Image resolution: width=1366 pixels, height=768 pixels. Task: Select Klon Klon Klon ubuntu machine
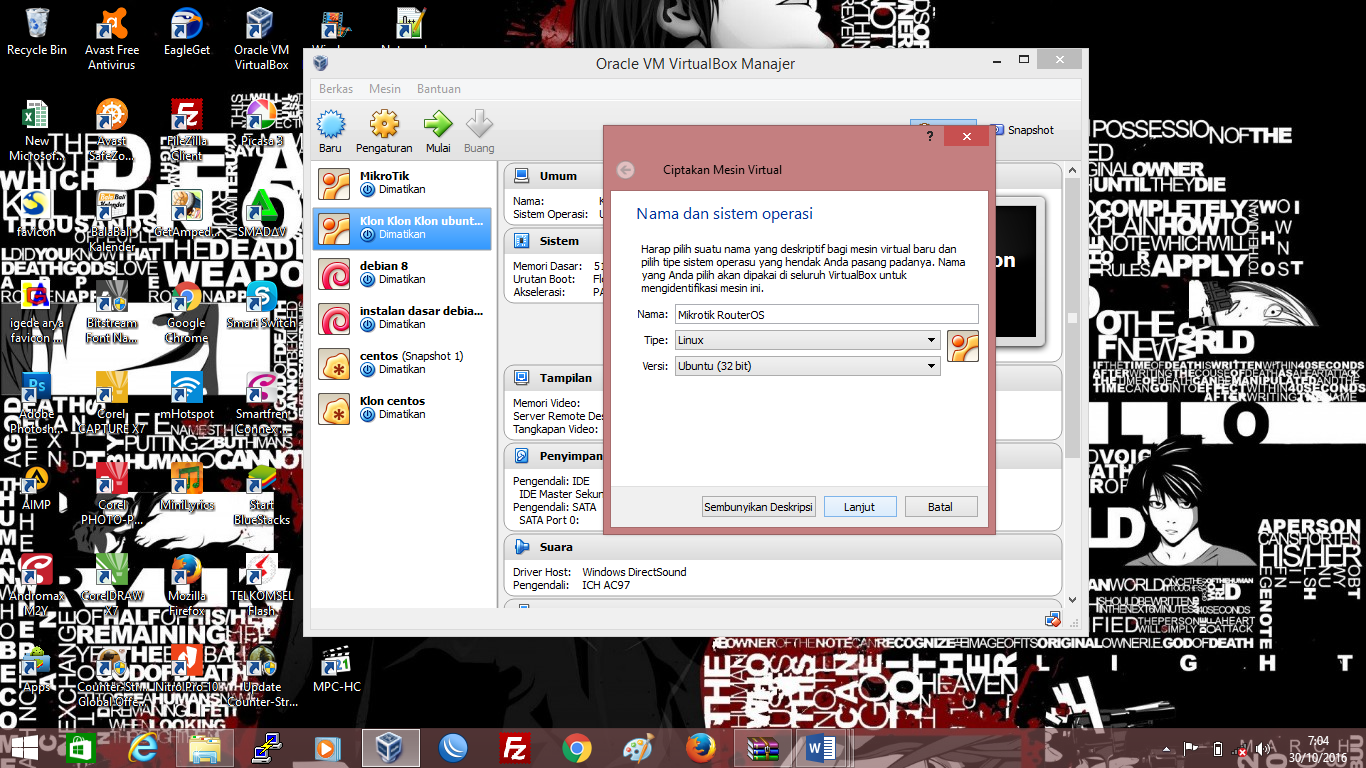(x=402, y=228)
